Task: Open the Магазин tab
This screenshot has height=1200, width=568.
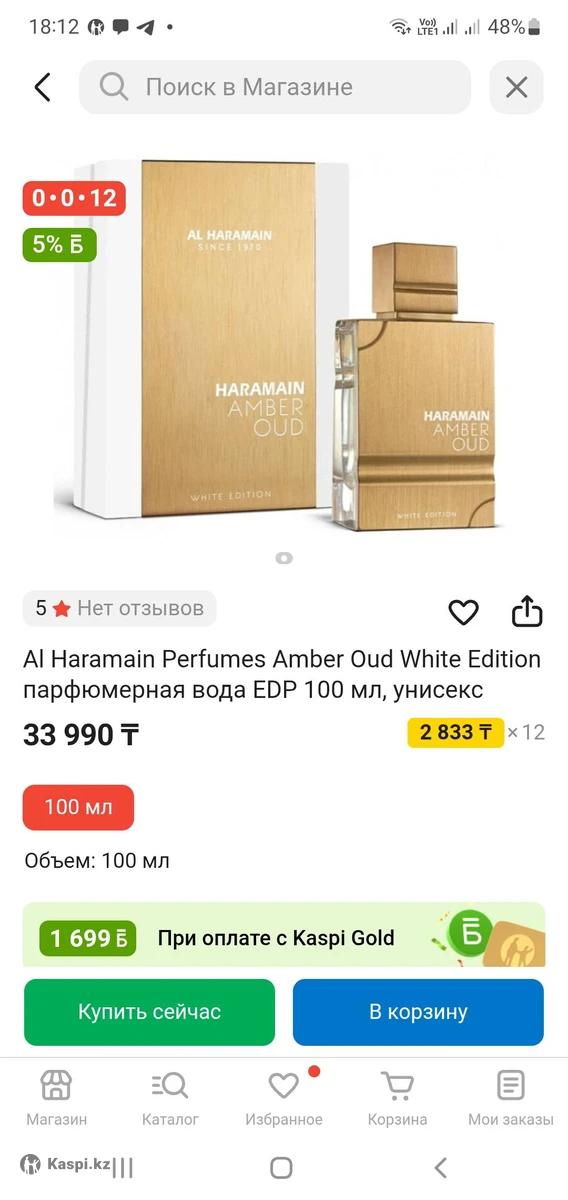Action: tap(56, 1097)
